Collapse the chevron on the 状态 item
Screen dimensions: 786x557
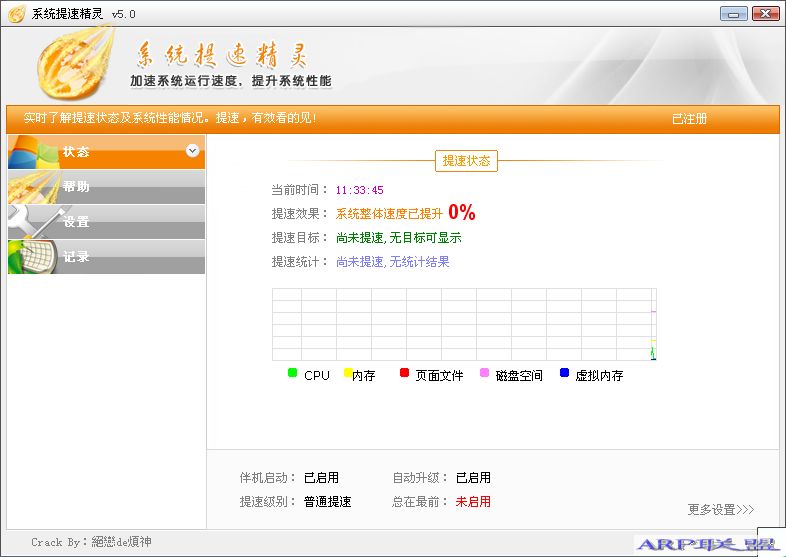tap(193, 151)
